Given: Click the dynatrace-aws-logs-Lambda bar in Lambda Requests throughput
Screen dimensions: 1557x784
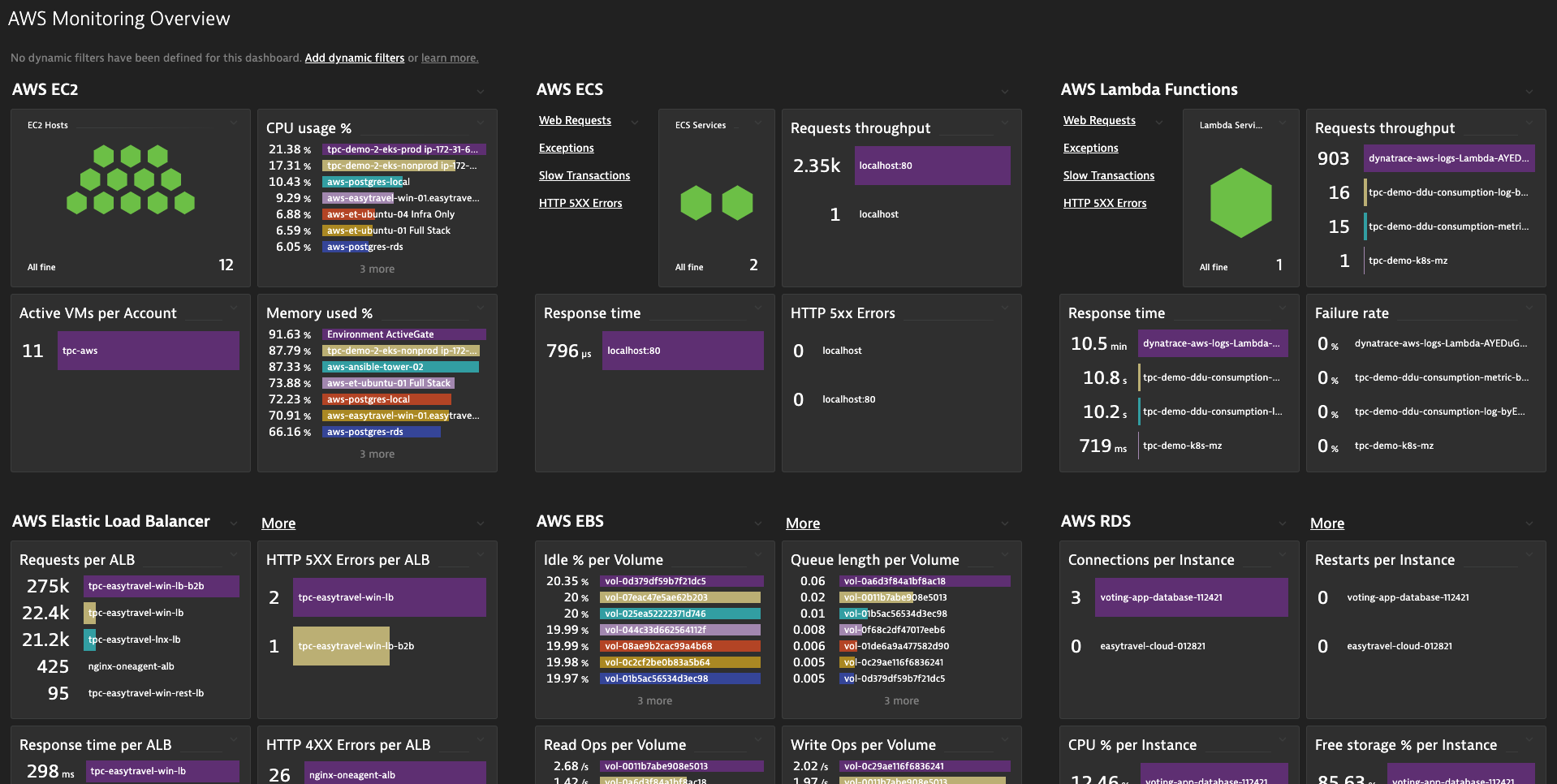Looking at the screenshot, I should tap(1449, 158).
